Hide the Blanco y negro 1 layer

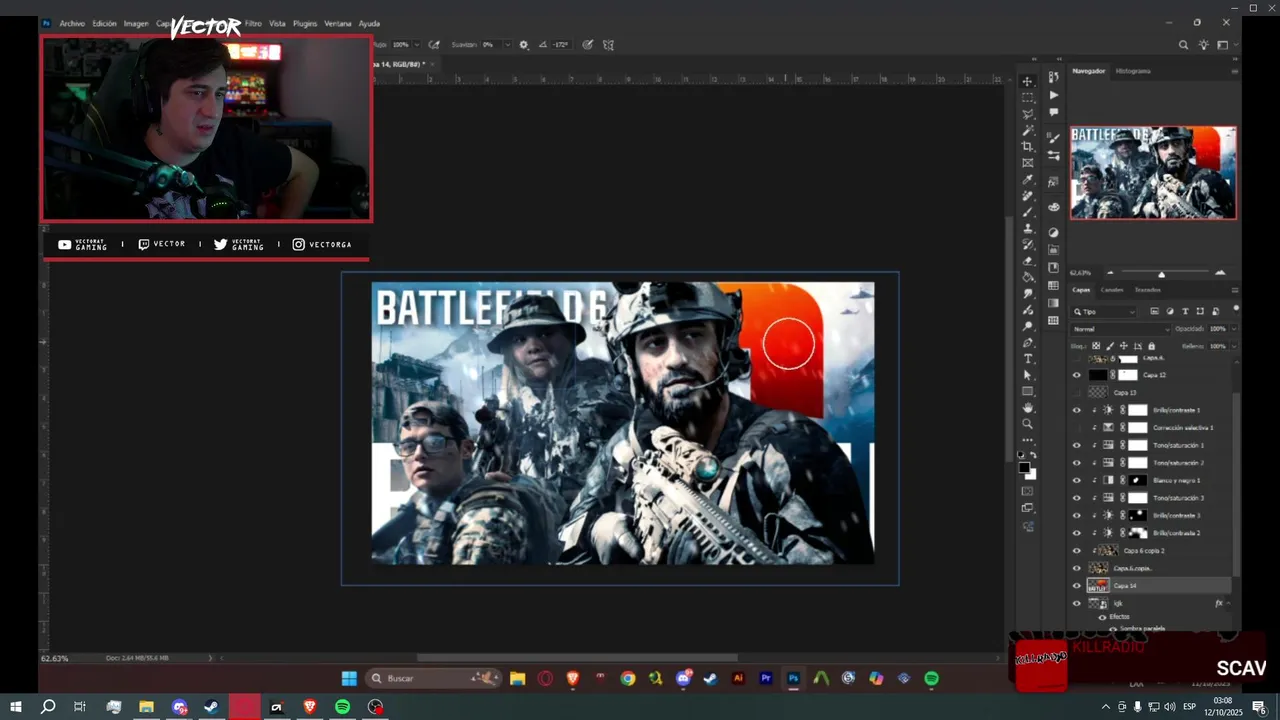pyautogui.click(x=1076, y=480)
